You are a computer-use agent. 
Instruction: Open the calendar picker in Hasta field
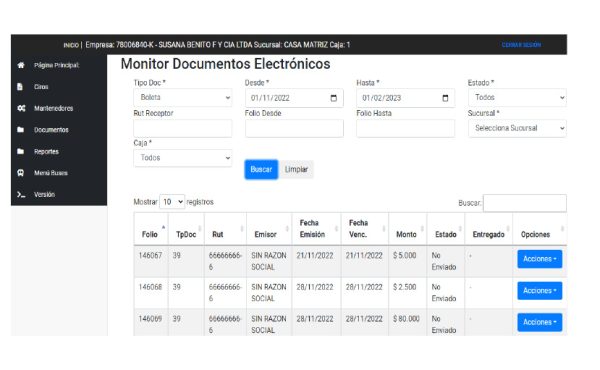pyautogui.click(x=445, y=98)
